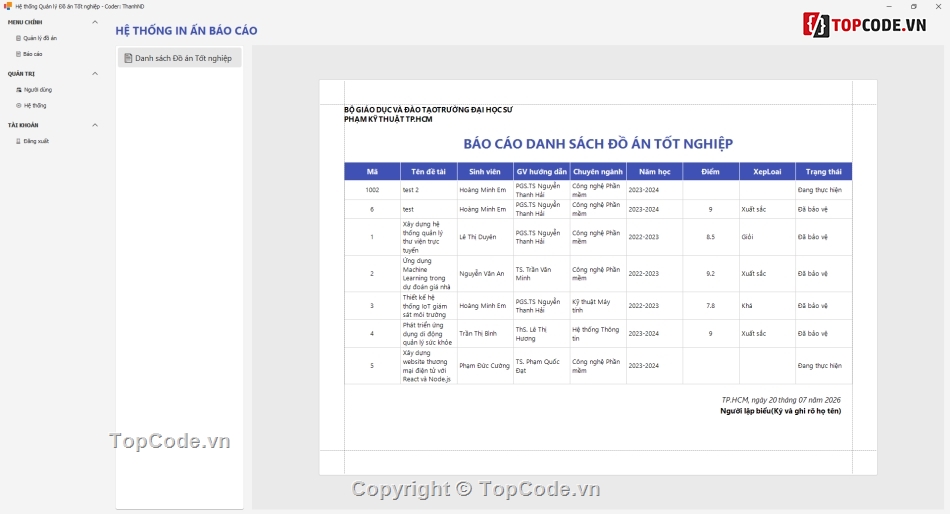
Task: Collapse the MENU CHÍNH section chevron
Action: coord(95,22)
